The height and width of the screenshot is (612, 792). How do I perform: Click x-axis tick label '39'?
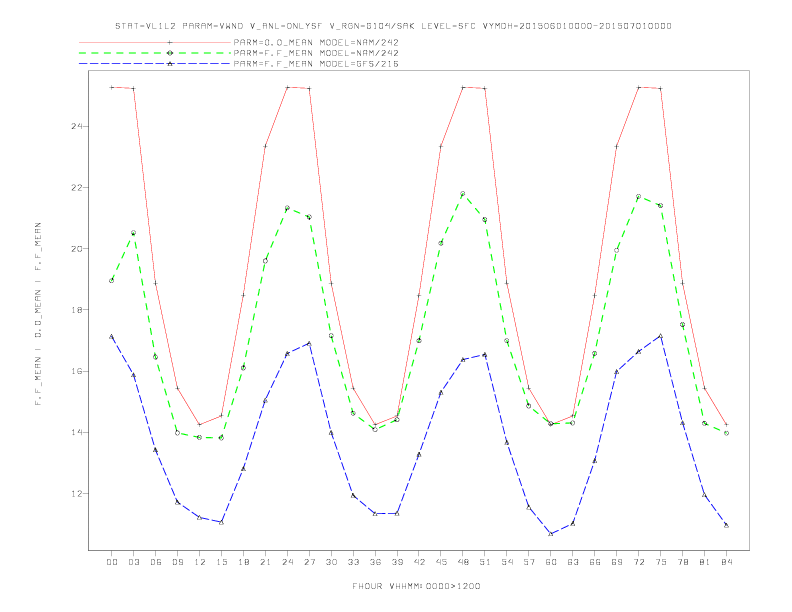397,562
